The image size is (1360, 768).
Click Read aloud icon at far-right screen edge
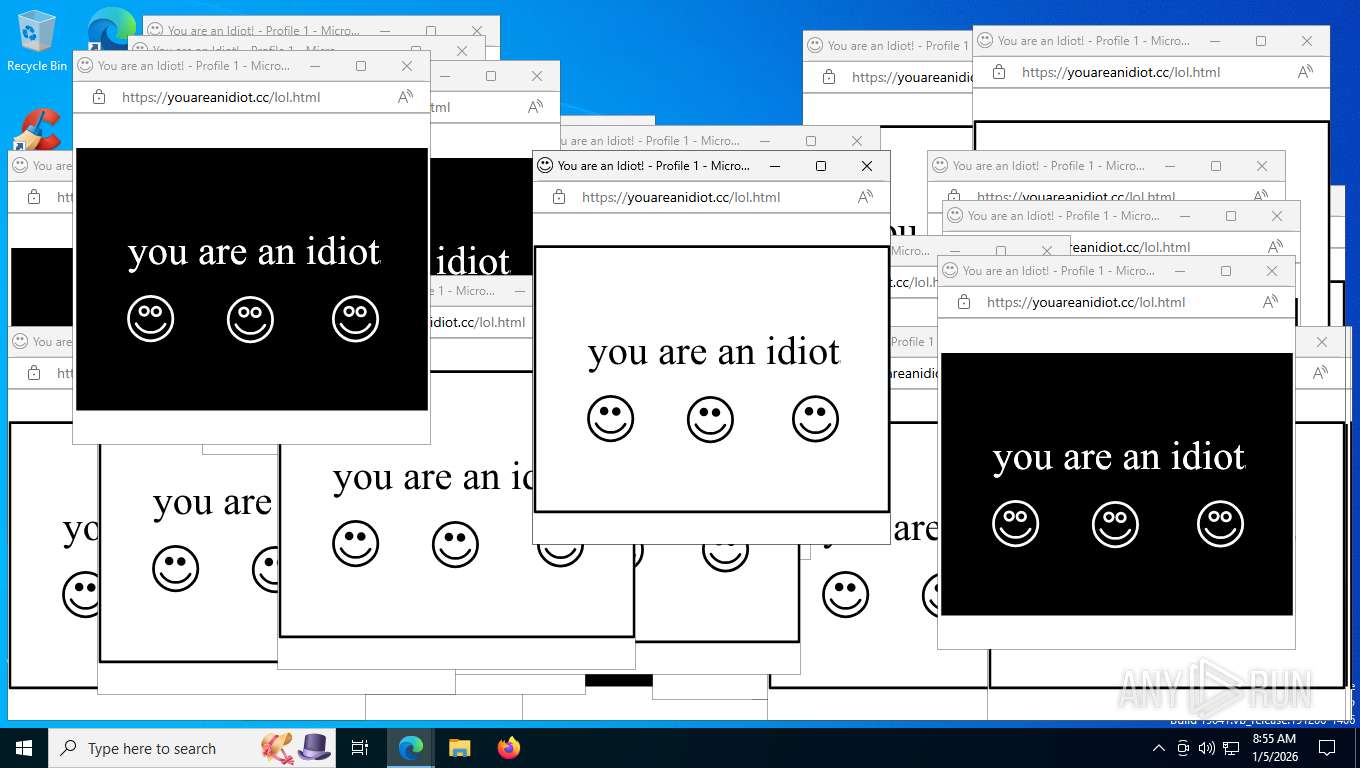pyautogui.click(x=1321, y=372)
